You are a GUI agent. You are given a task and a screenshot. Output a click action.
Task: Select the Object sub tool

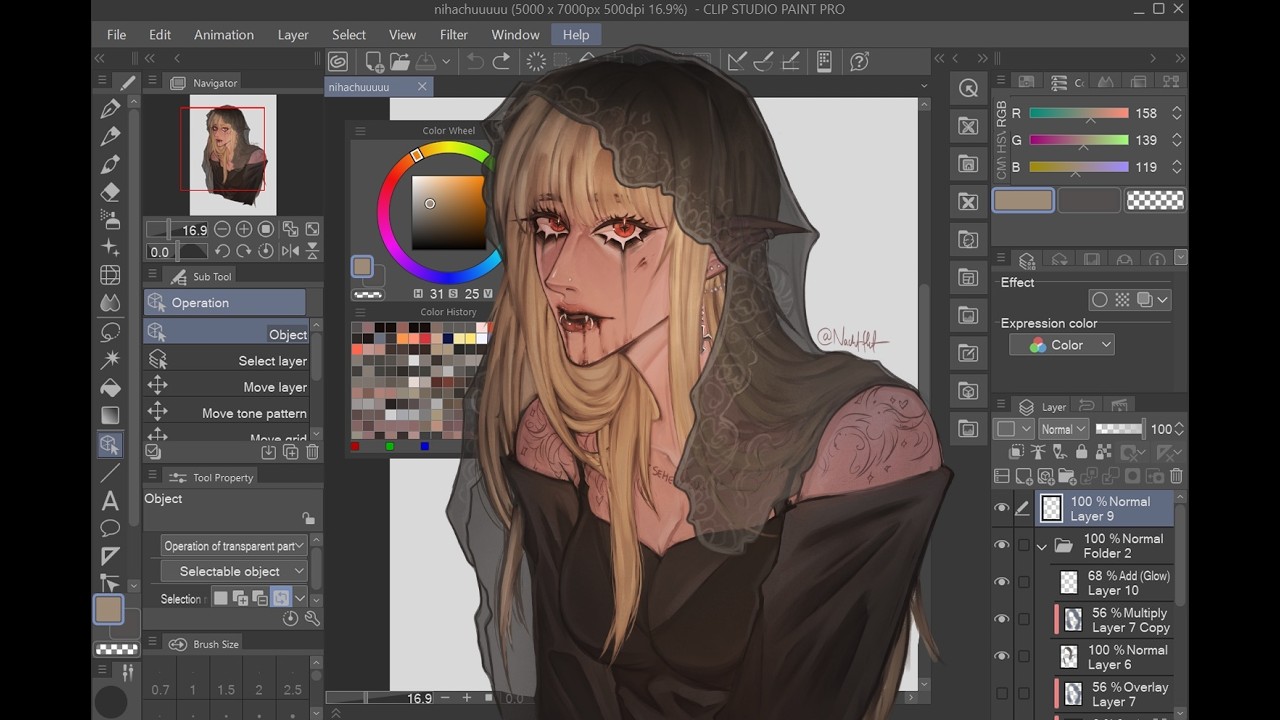pyautogui.click(x=227, y=334)
